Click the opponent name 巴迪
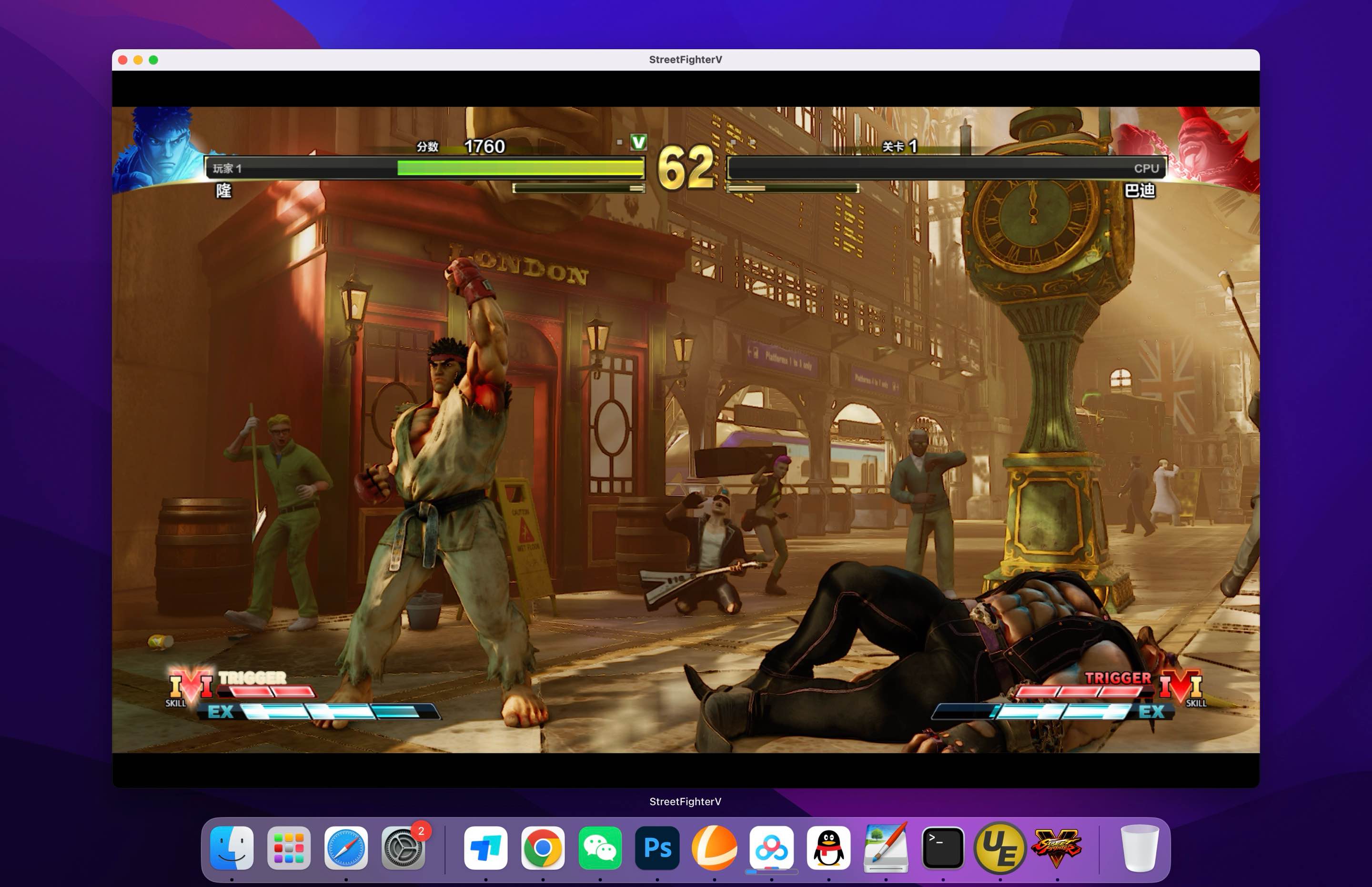The image size is (1372, 887). (x=1140, y=190)
